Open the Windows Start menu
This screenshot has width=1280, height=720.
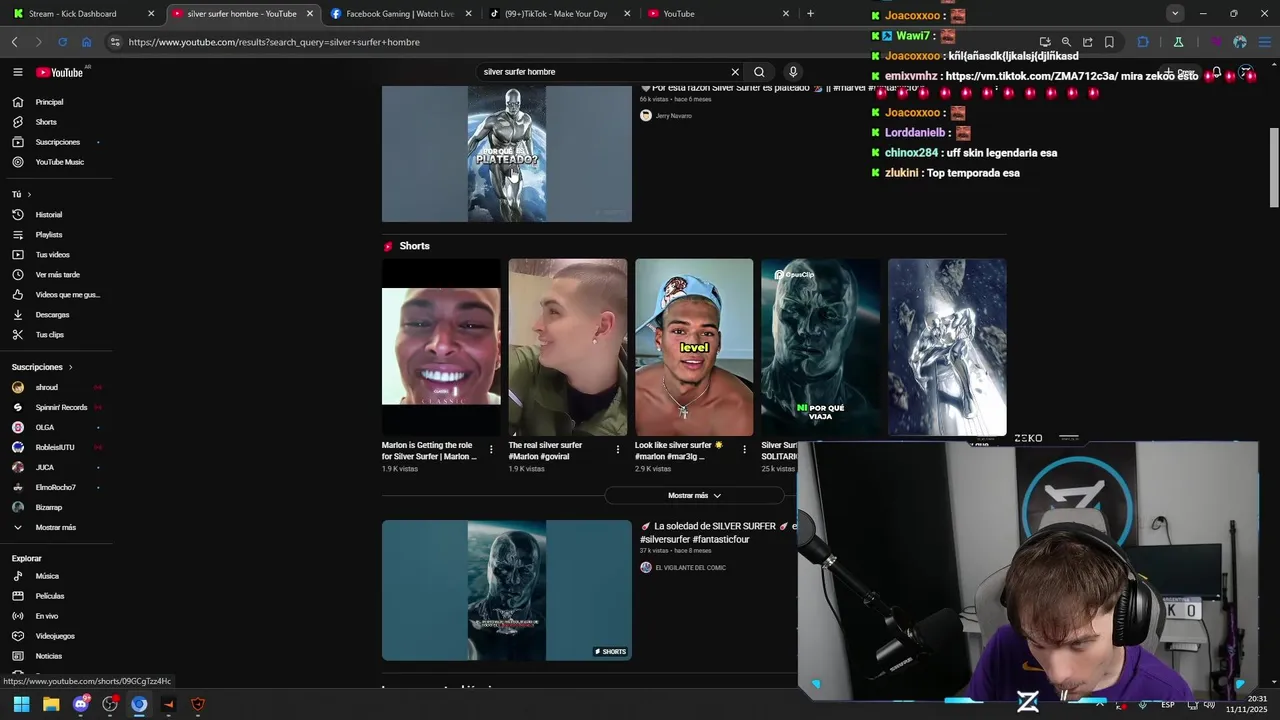click(21, 704)
